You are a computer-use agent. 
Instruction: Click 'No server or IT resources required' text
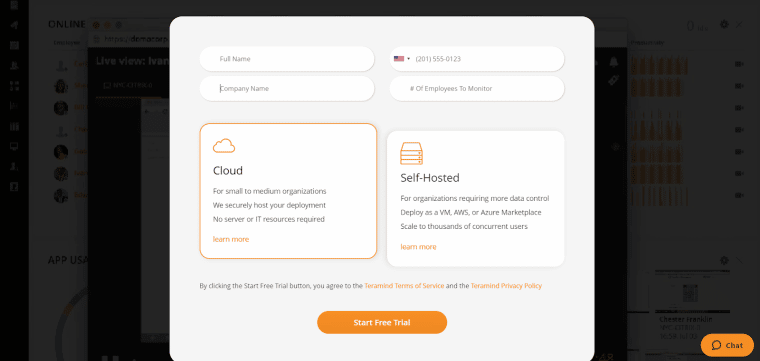269,219
